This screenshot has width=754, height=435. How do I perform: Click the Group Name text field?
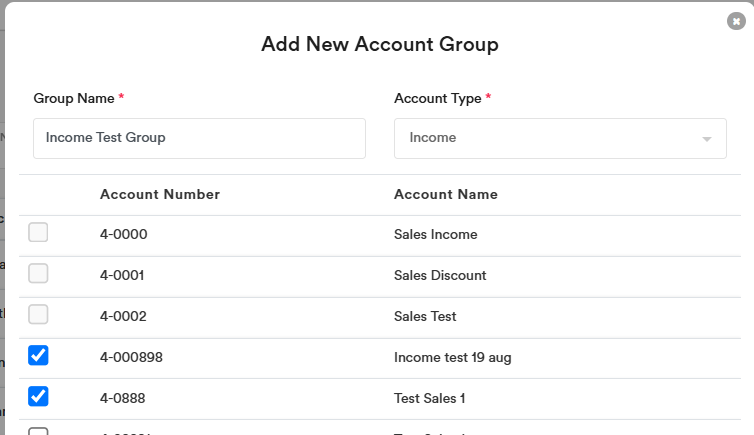coord(199,138)
